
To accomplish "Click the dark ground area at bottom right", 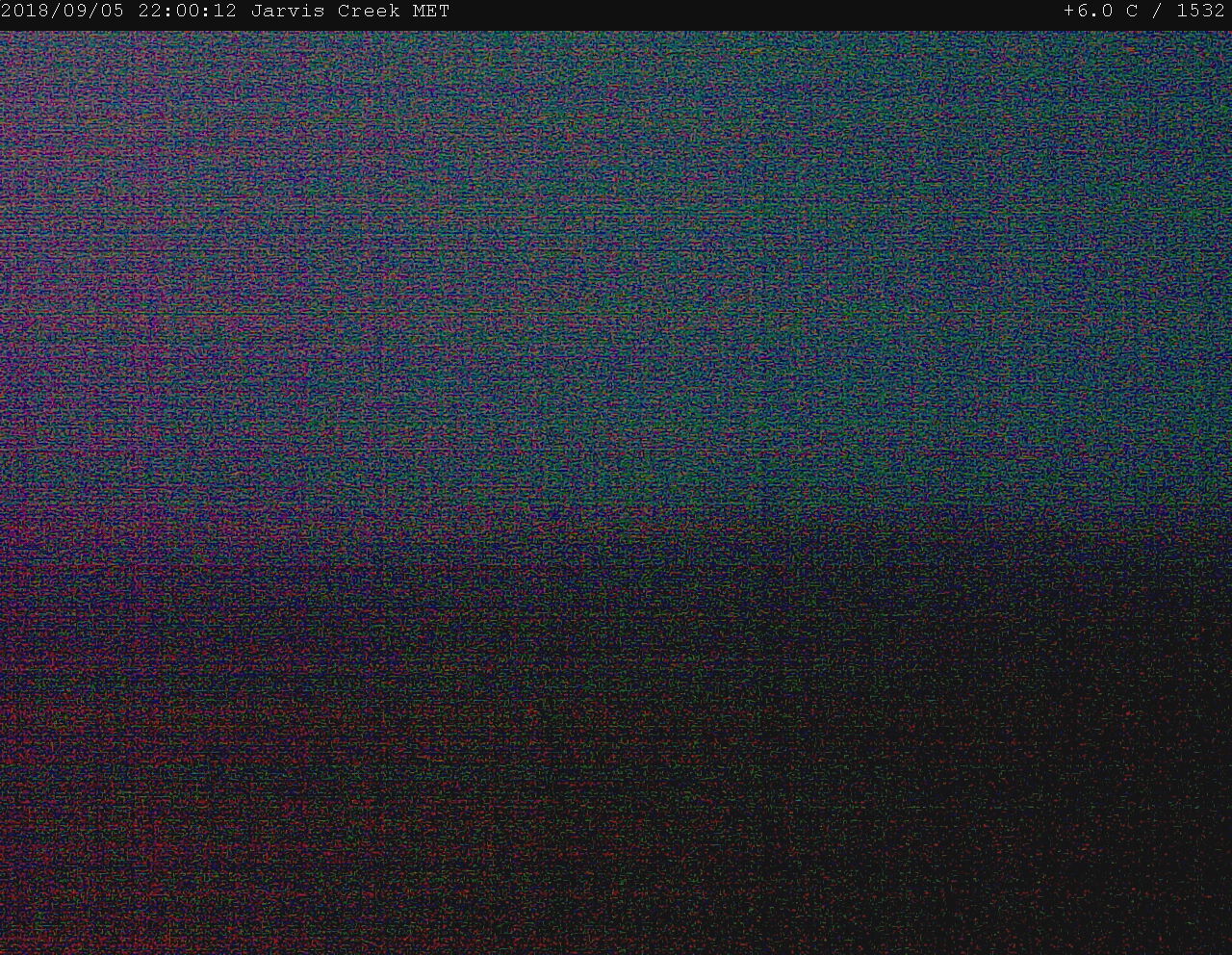I will click(x=1059, y=818).
